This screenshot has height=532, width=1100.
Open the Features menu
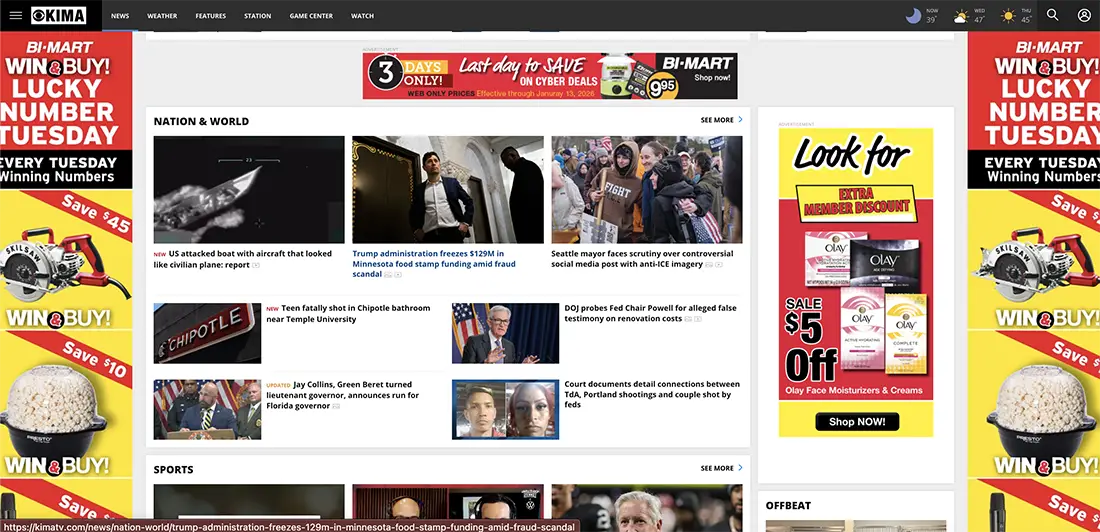210,15
